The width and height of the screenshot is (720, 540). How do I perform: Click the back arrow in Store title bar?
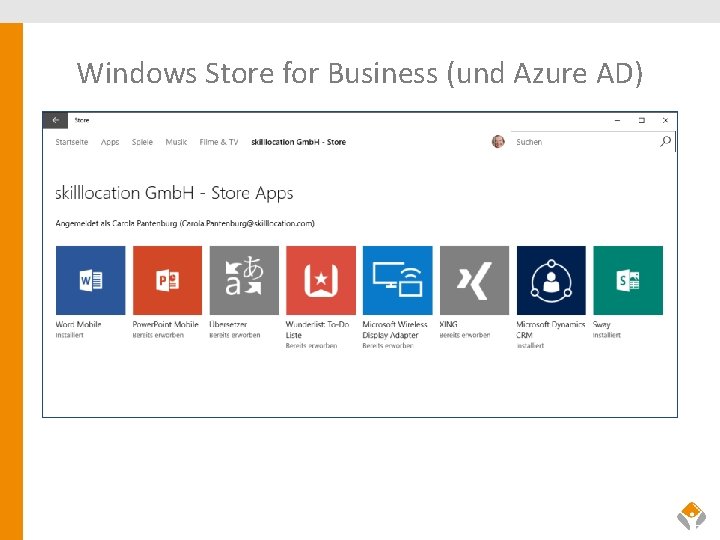pyautogui.click(x=56, y=120)
